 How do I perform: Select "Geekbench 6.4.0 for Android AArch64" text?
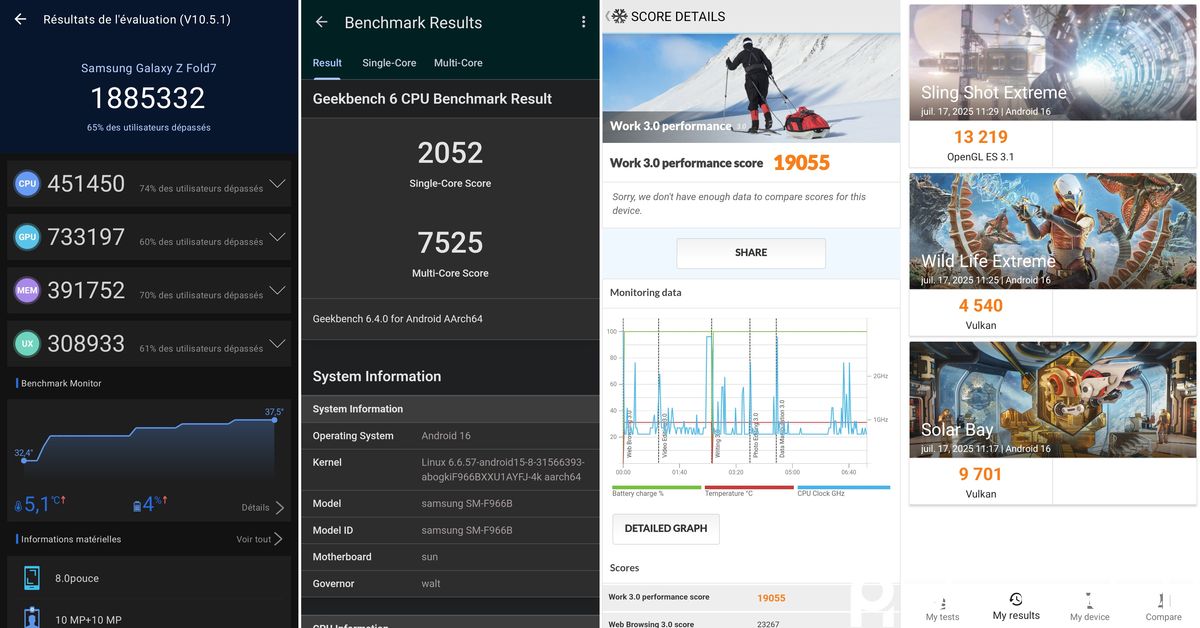398,319
